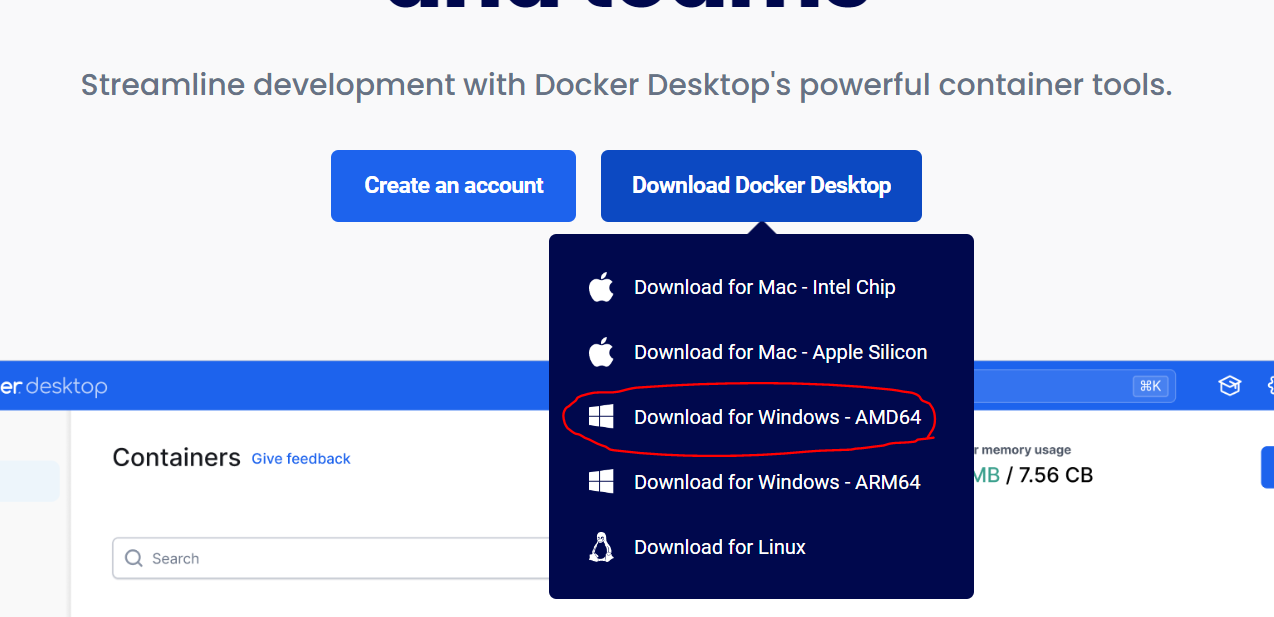The image size is (1274, 617).
Task: Click the Windows logo beside AMD64
Action: point(601,418)
